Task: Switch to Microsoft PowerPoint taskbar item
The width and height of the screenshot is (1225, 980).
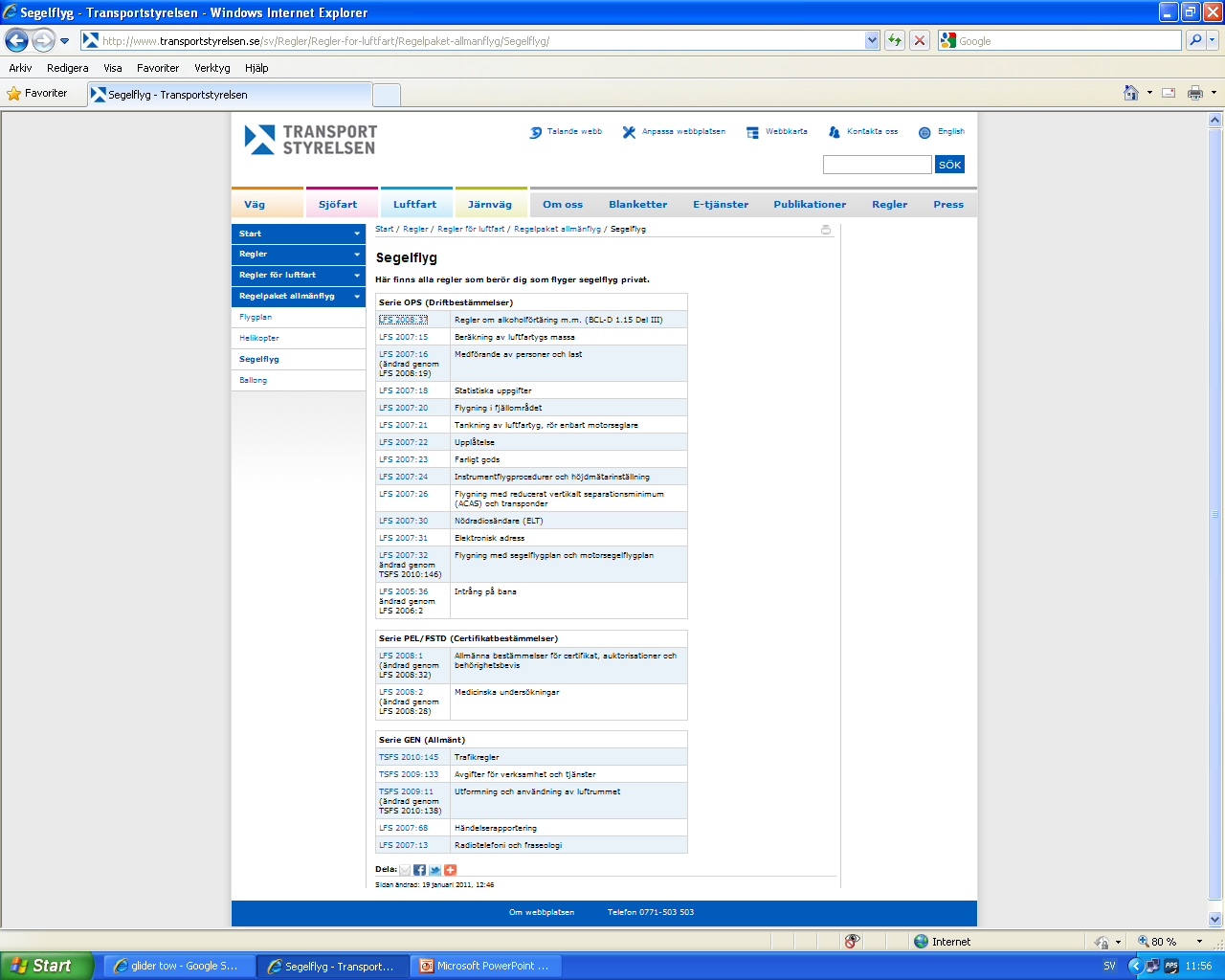Action: coord(485,966)
